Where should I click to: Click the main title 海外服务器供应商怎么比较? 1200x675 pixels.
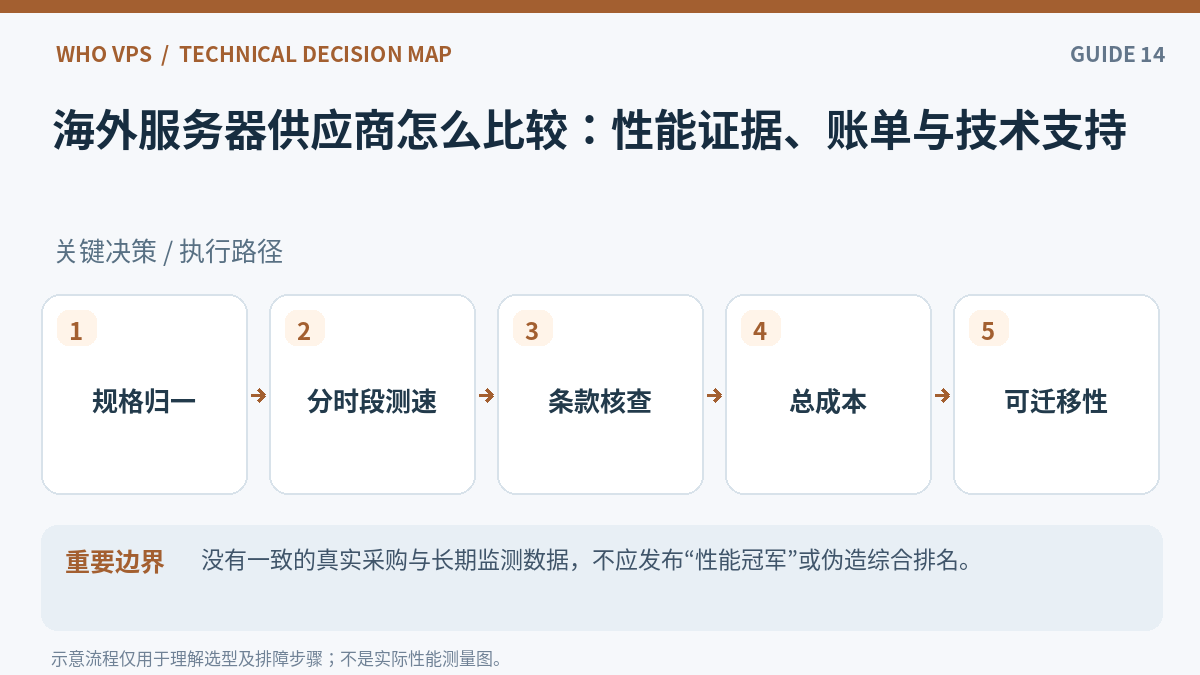click(590, 130)
